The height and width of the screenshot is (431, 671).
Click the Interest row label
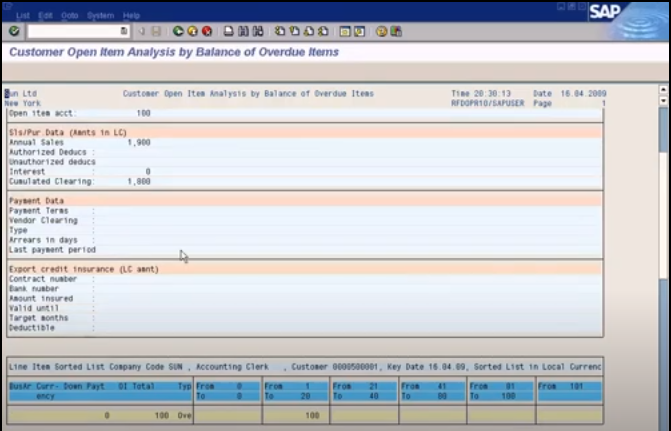click(27, 171)
